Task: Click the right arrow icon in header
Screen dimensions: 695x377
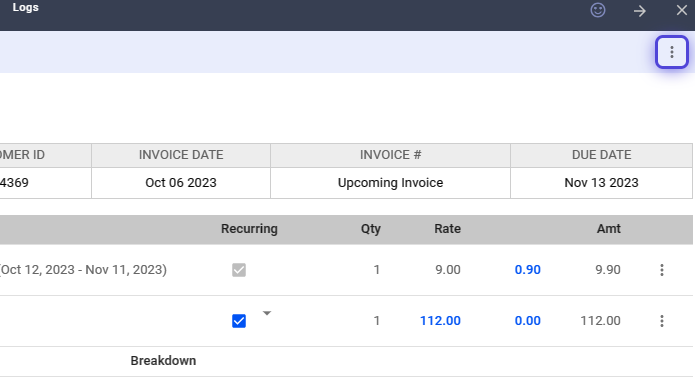Action: tap(640, 11)
